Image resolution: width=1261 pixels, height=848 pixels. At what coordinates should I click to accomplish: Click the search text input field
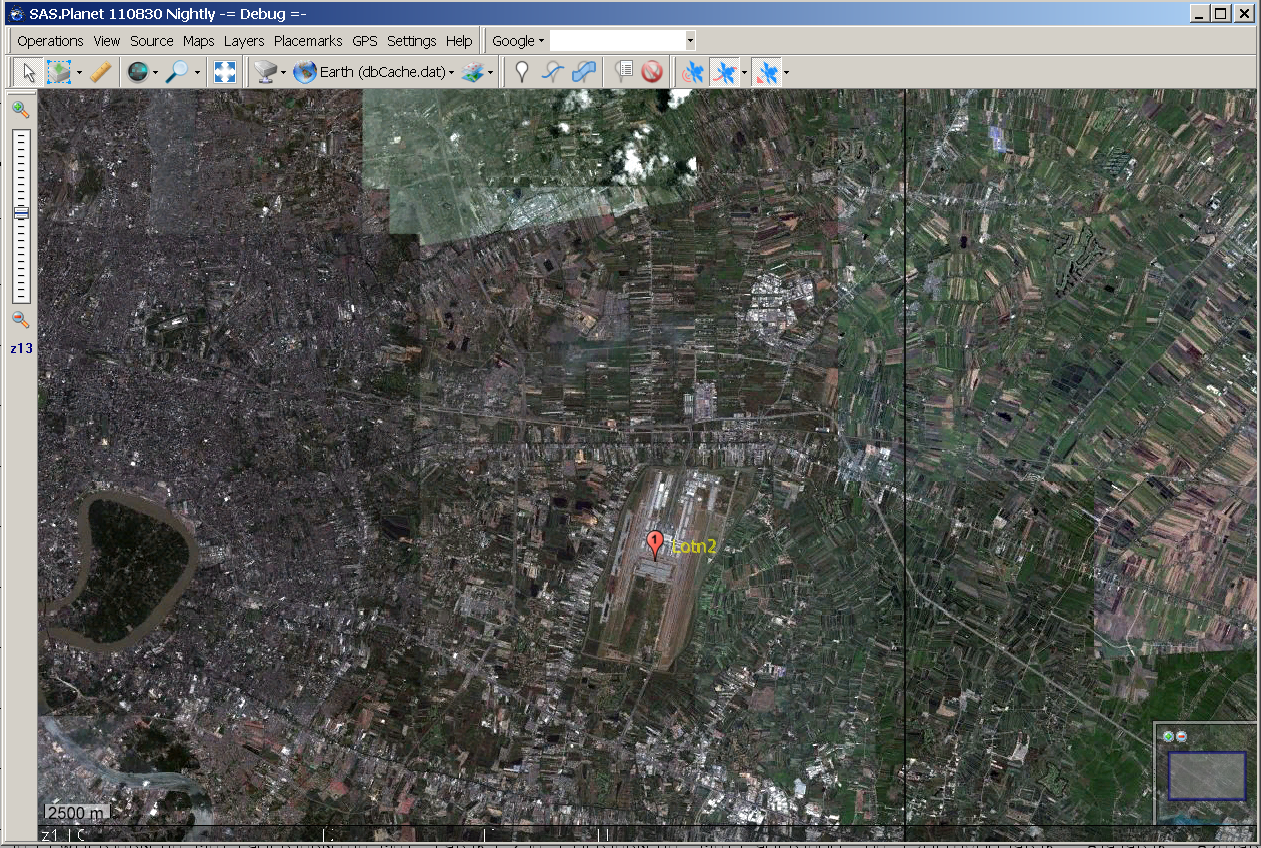[x=617, y=41]
